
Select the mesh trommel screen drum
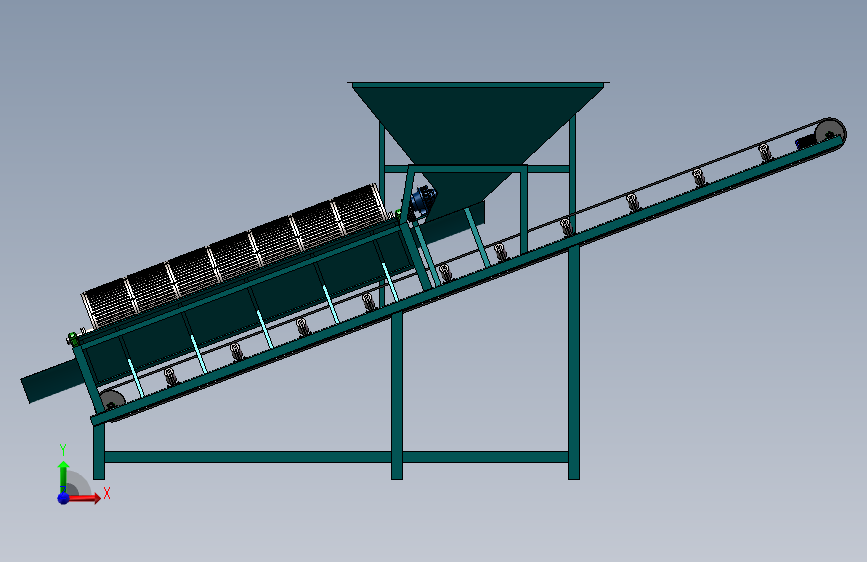click(235, 256)
